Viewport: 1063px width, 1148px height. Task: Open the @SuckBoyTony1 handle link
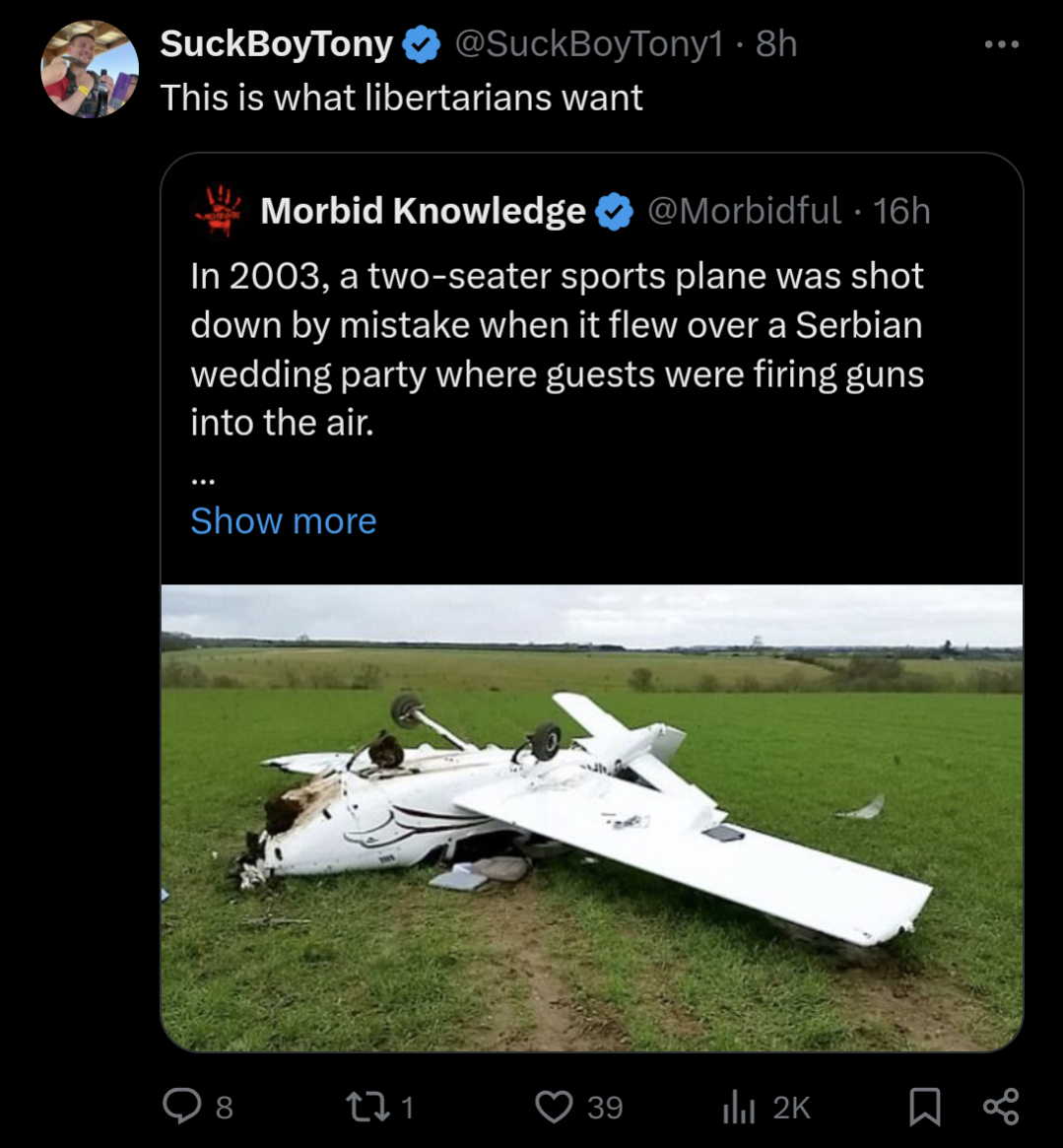point(588,44)
